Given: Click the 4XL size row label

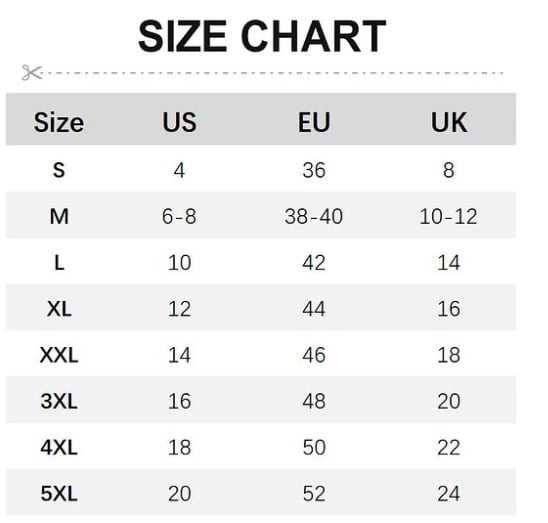Looking at the screenshot, I should coord(59,447).
